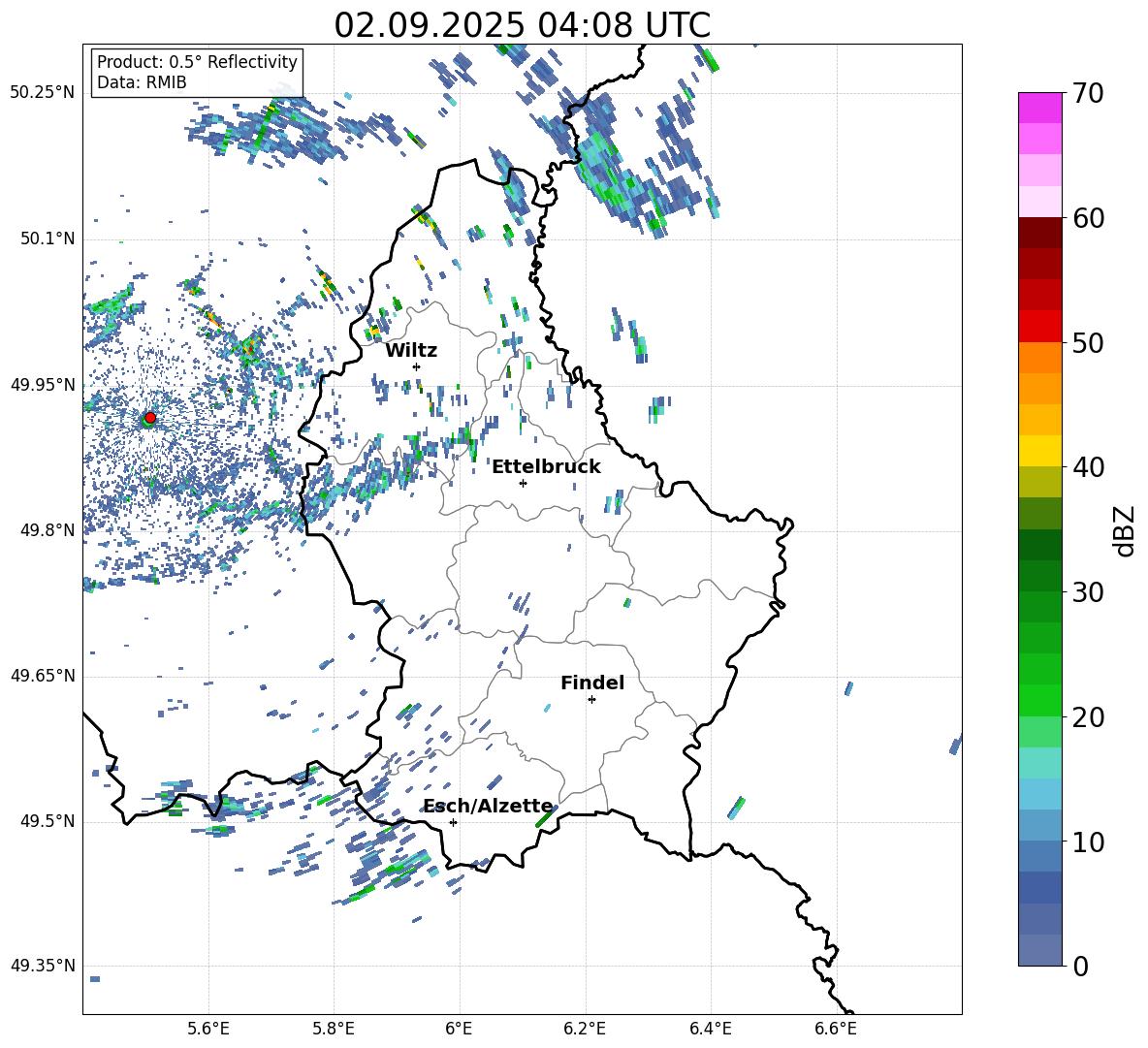Click the 20 colorbar tick label
The height and width of the screenshot is (1048, 1148).
click(x=1087, y=717)
